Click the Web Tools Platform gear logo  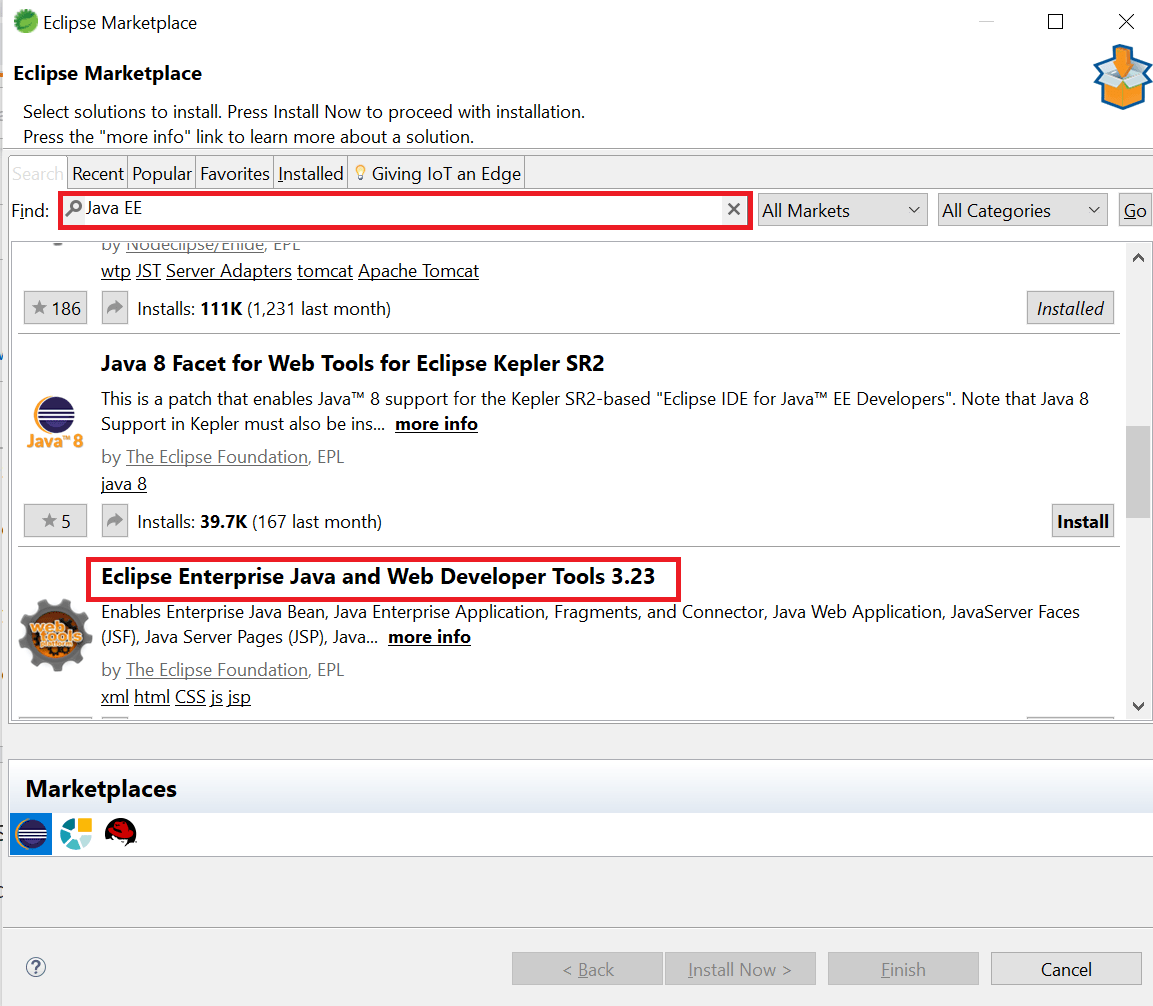point(55,634)
